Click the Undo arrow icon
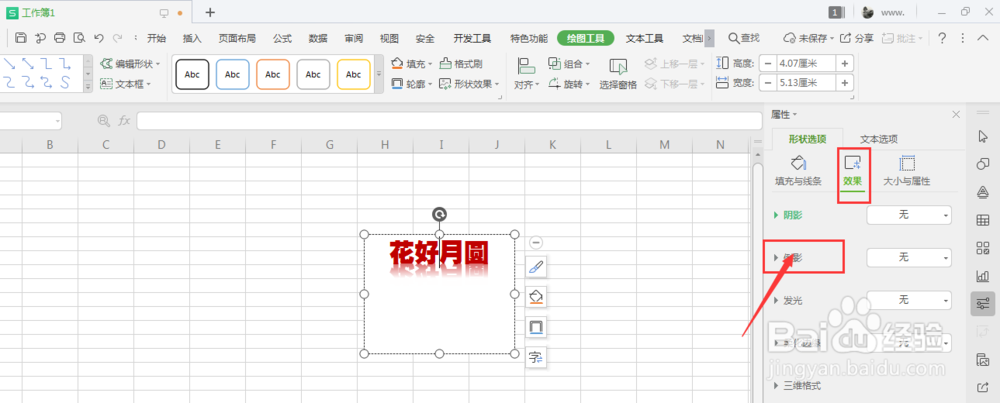 pos(99,38)
